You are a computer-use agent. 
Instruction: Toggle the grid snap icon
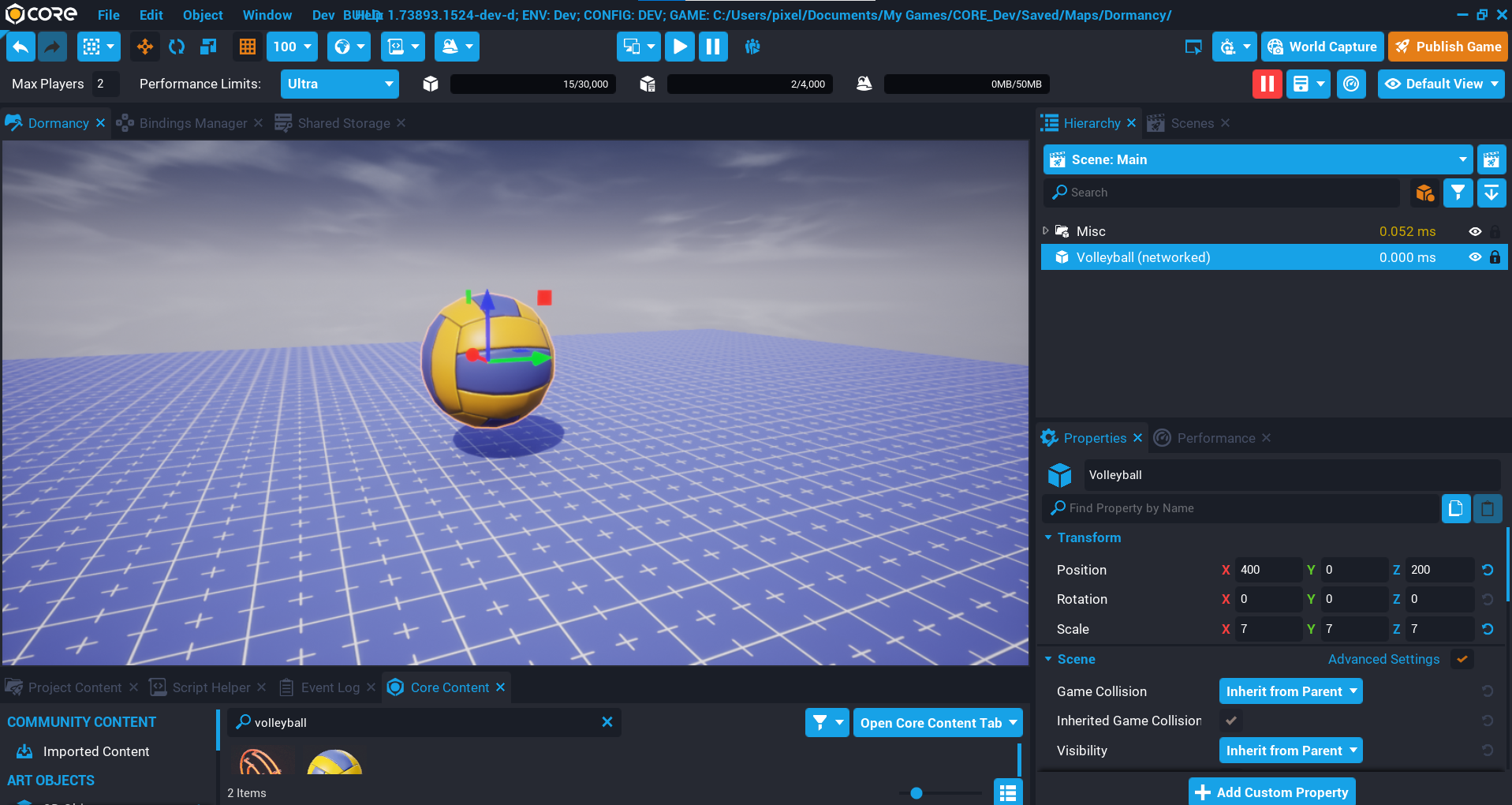coord(248,47)
